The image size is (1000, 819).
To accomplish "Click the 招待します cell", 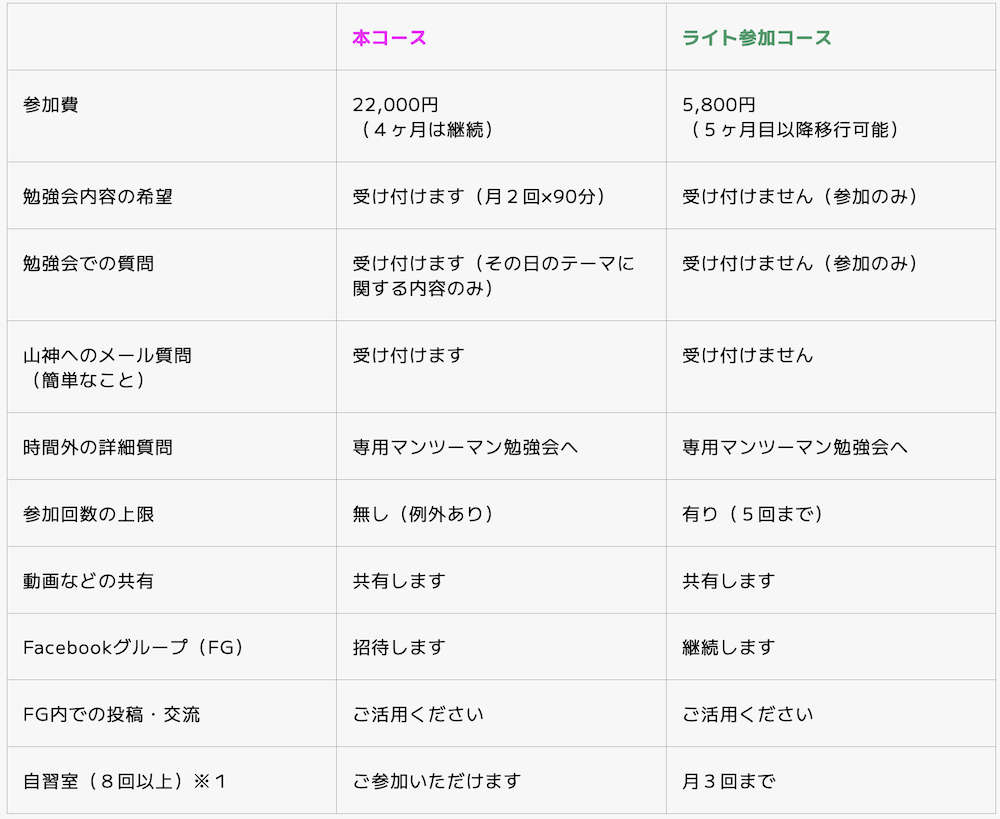I will 398,647.
